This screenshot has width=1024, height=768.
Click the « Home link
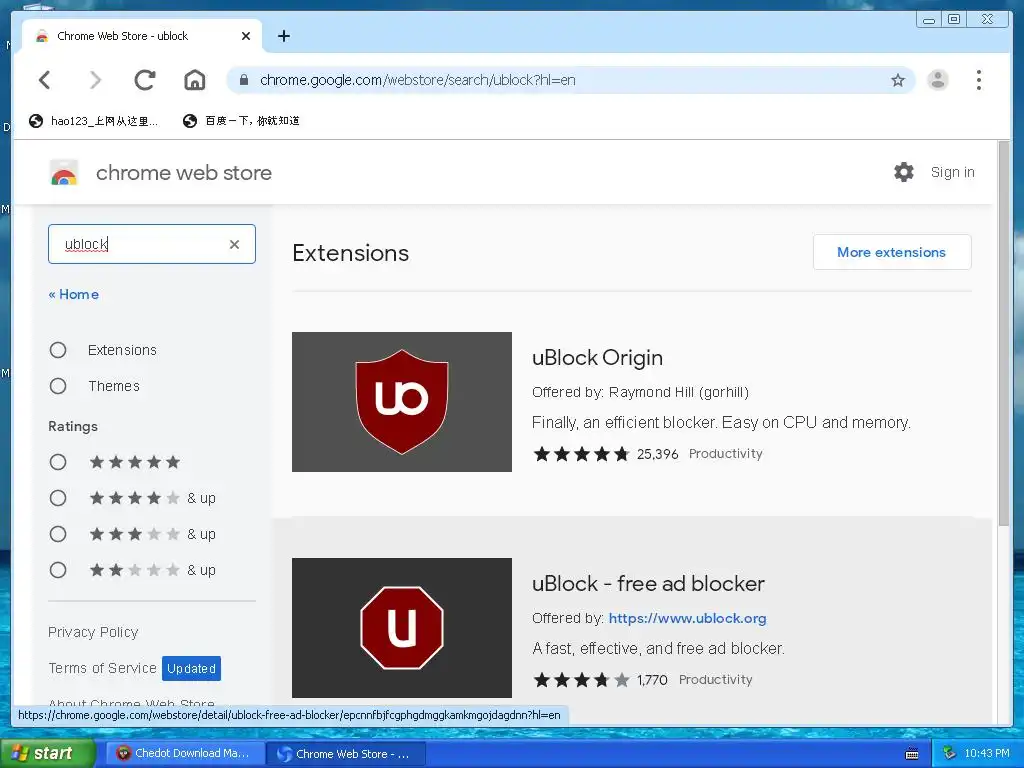click(x=74, y=295)
